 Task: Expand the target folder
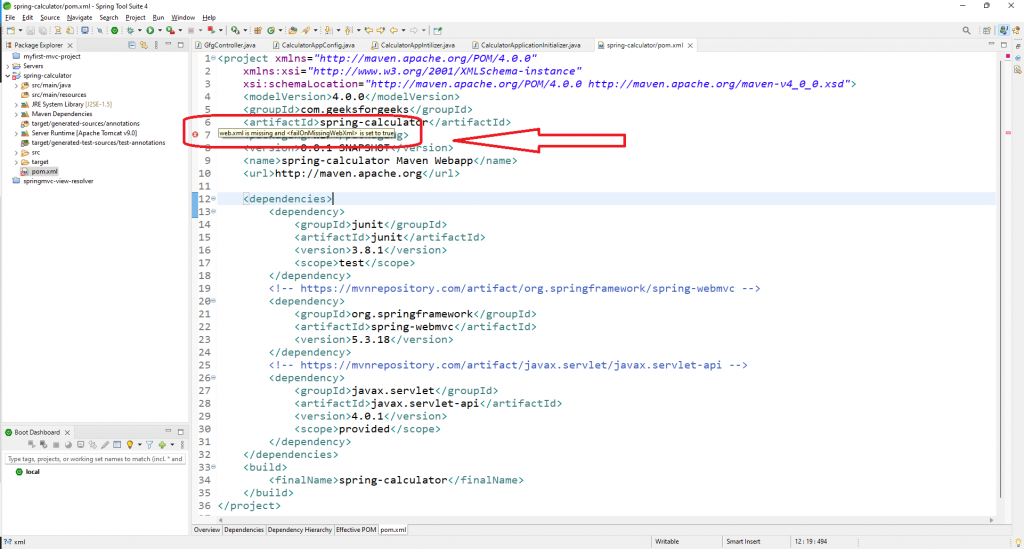click(x=16, y=162)
